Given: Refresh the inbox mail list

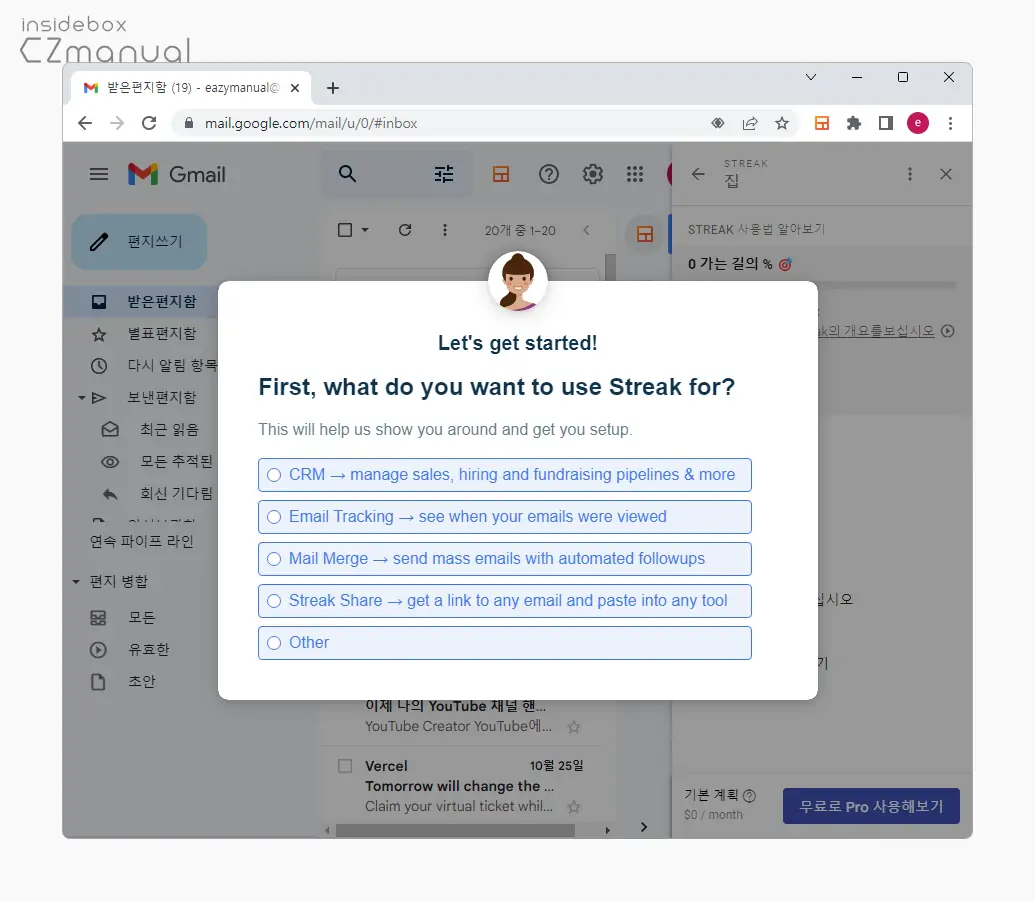Looking at the screenshot, I should point(405,230).
